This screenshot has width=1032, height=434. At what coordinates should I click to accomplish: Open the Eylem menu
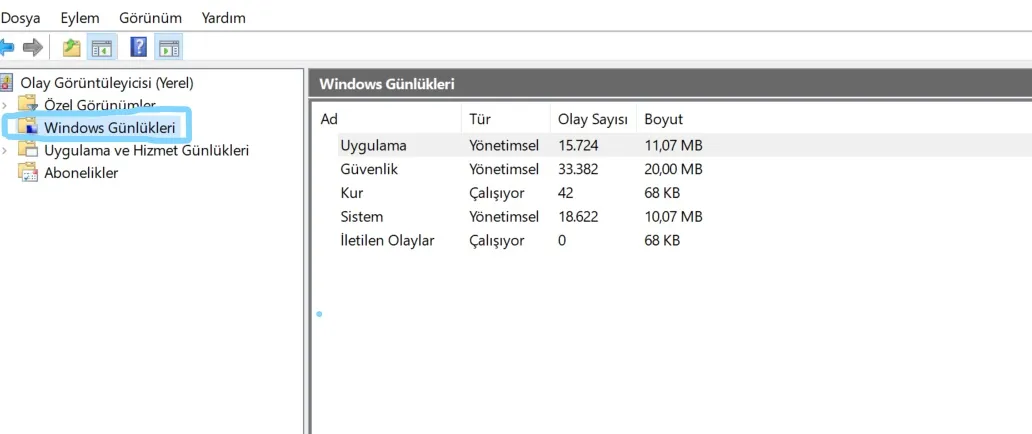[80, 18]
